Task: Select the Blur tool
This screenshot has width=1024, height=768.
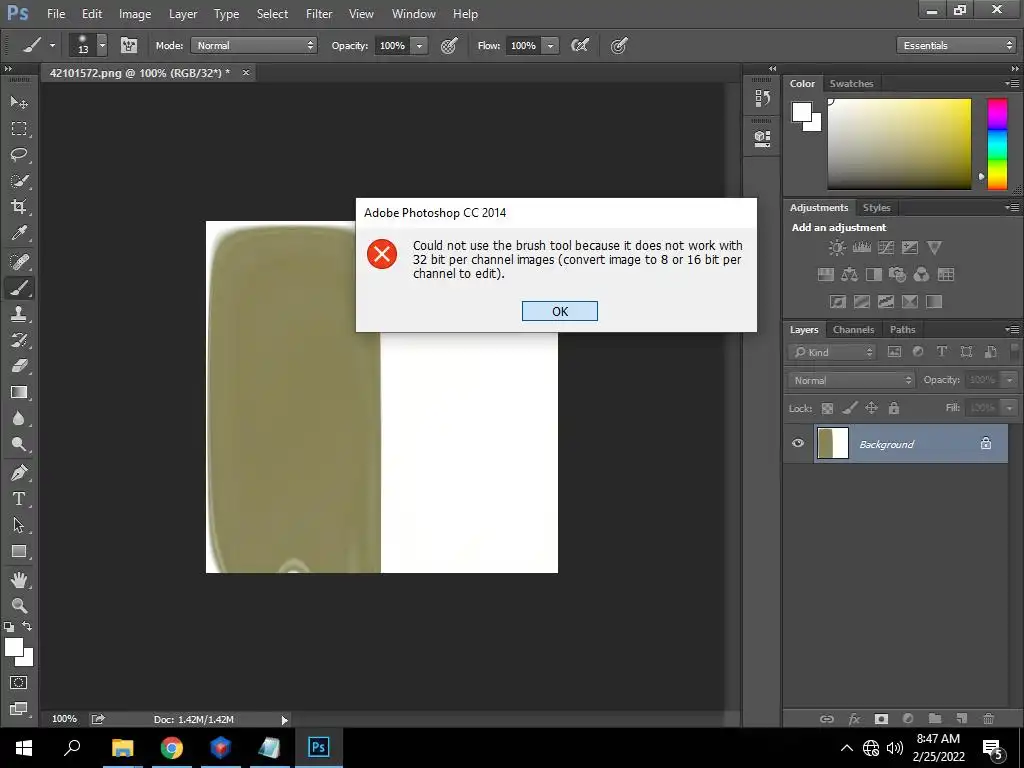Action: 19,419
